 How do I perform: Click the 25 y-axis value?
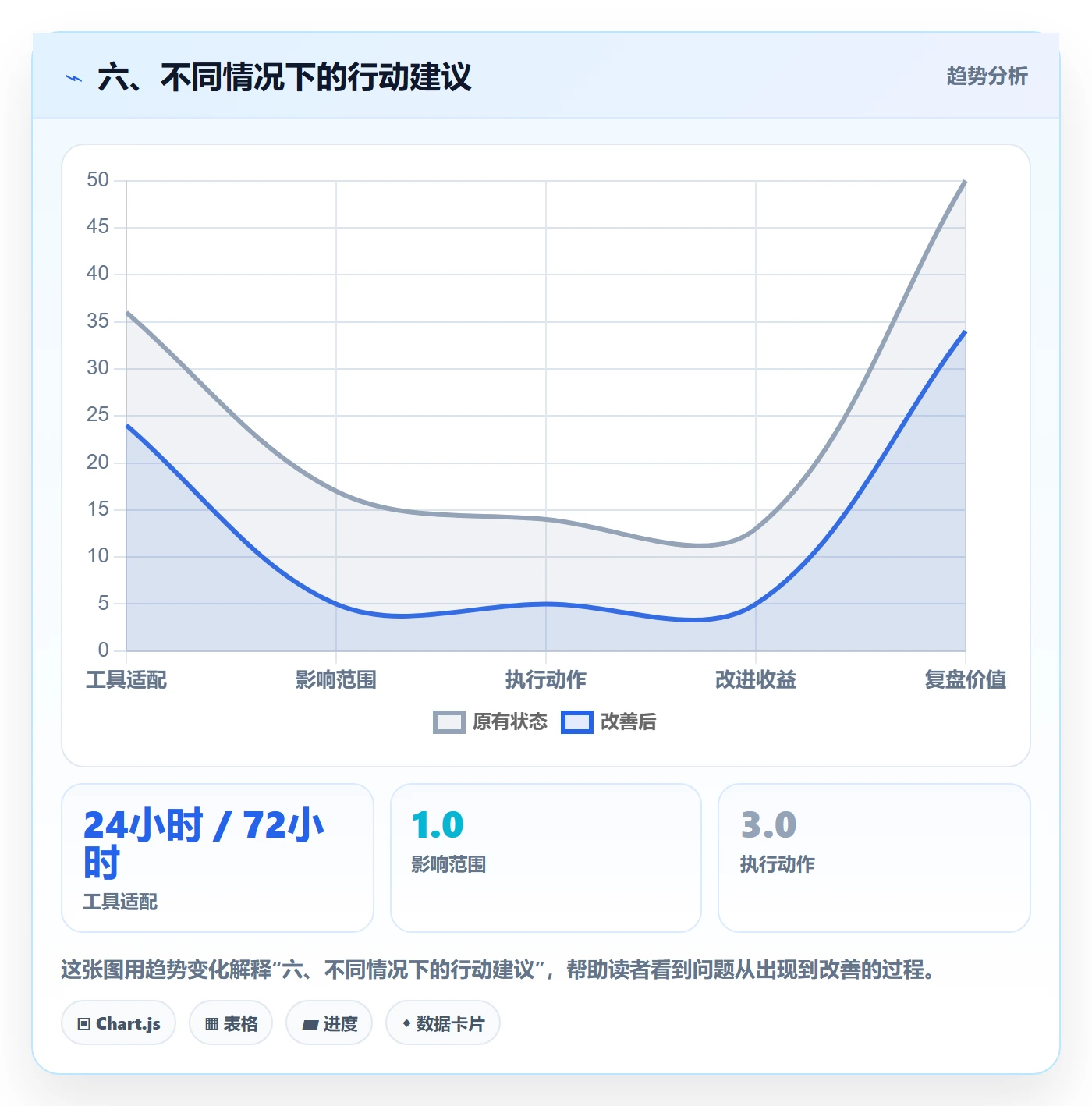pos(98,415)
